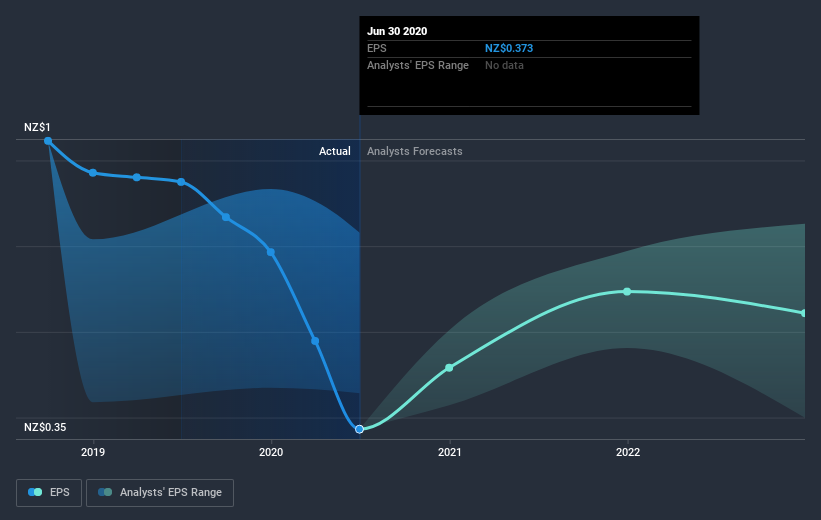Viewport: 821px width, 520px height.
Task: Click the EPS legend color pill icon
Action: point(35,492)
